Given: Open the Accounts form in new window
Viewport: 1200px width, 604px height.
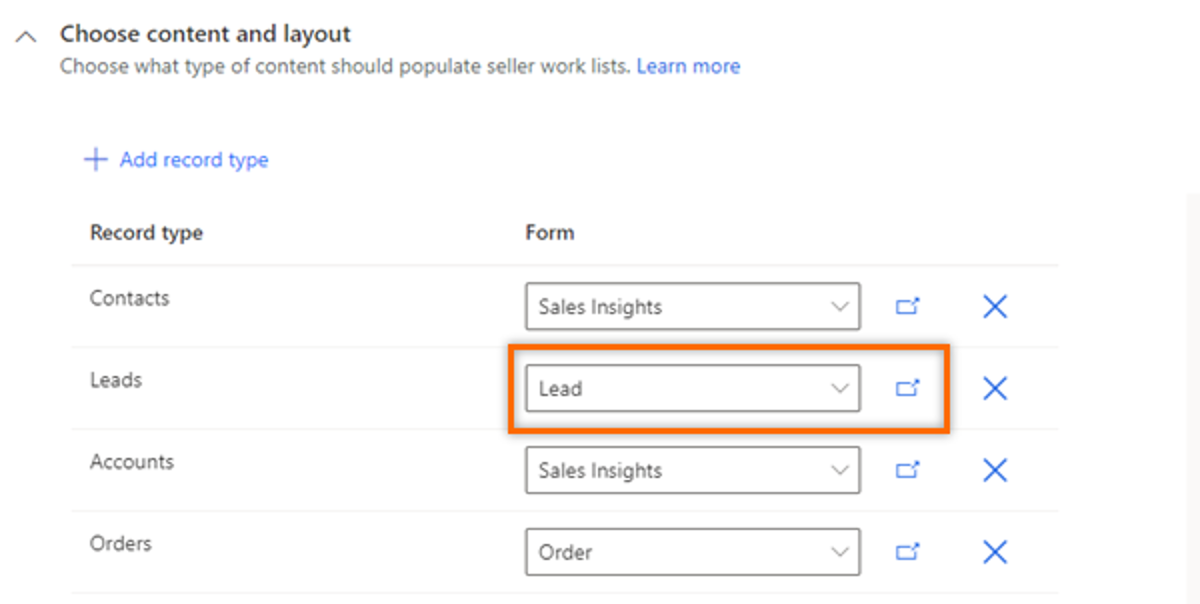Looking at the screenshot, I should click(x=907, y=470).
